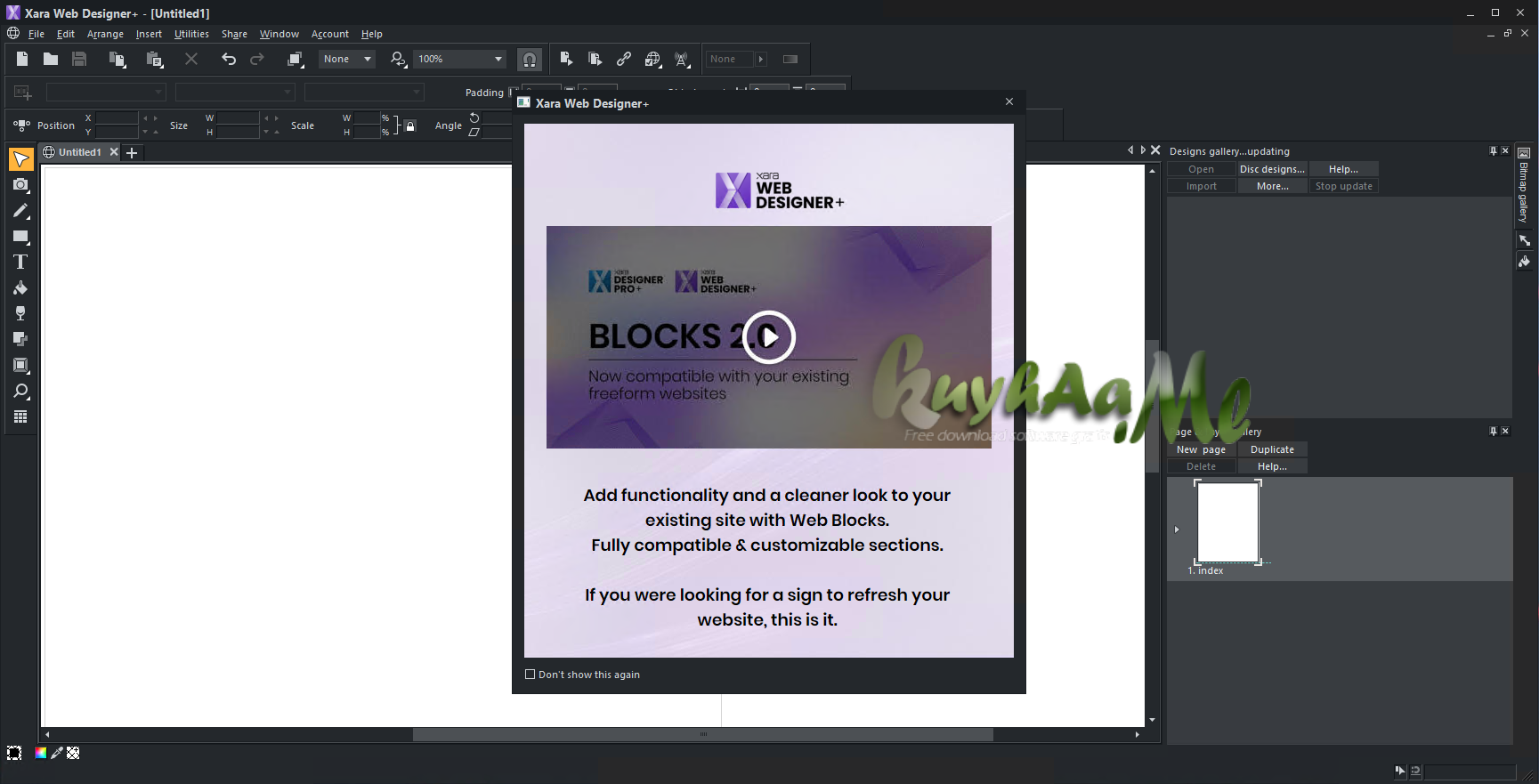
Task: Click the Preview page icon
Action: pos(566,59)
